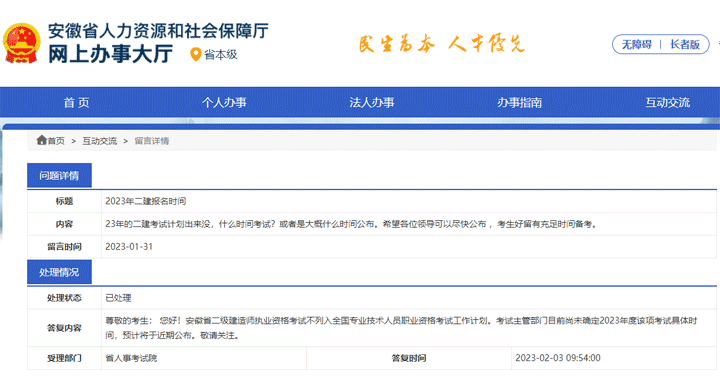Screen dimensions: 720x390
Task: Click reply time 2023-02-03 09:54:00
Action: [558, 358]
